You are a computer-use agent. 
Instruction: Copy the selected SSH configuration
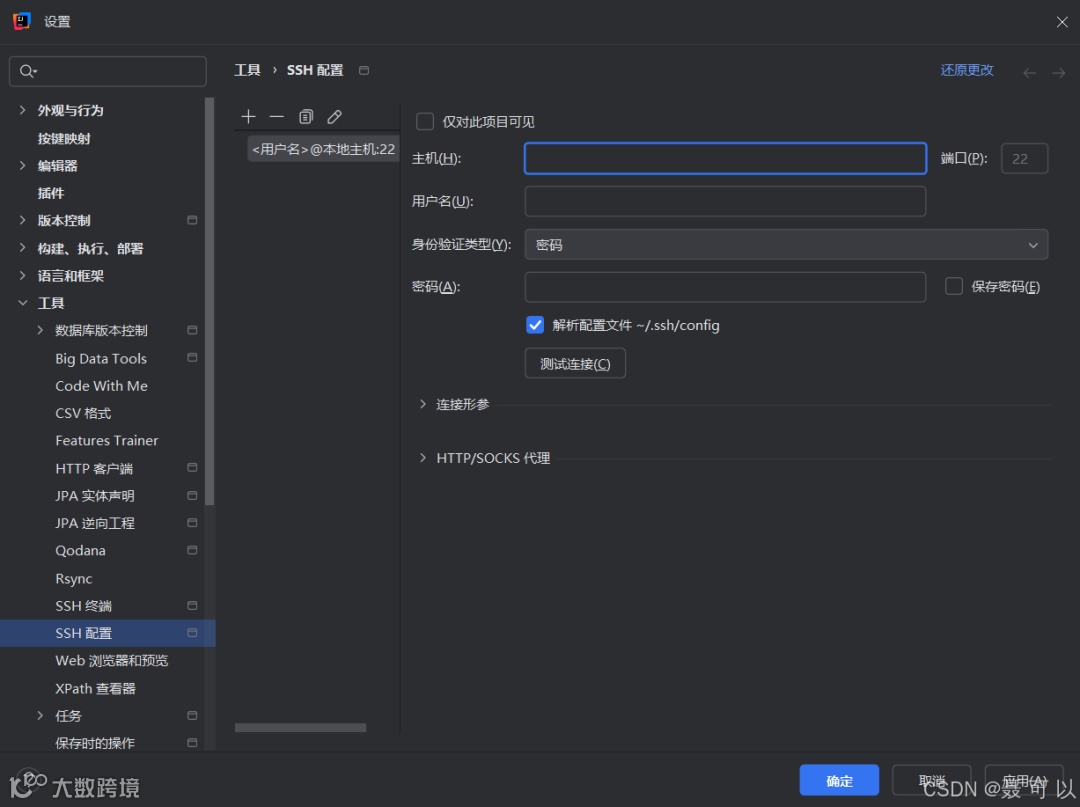tap(306, 116)
